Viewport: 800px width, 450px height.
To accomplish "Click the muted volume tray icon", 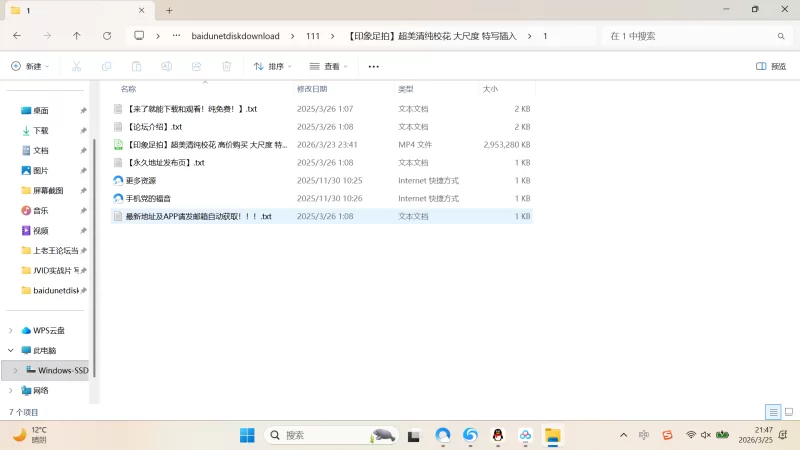I will click(706, 435).
